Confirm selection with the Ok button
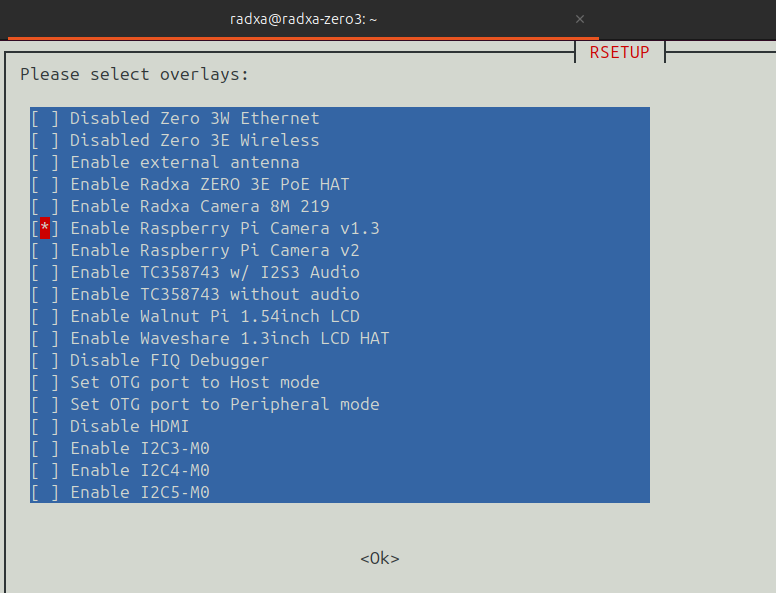776x593 pixels. 380,558
